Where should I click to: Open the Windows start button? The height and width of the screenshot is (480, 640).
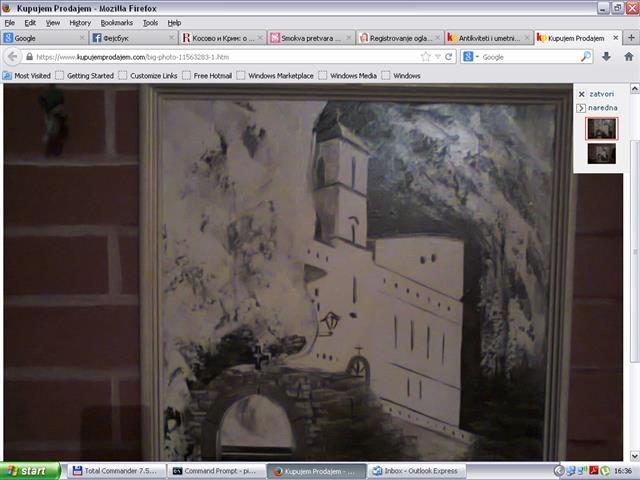tap(30, 471)
